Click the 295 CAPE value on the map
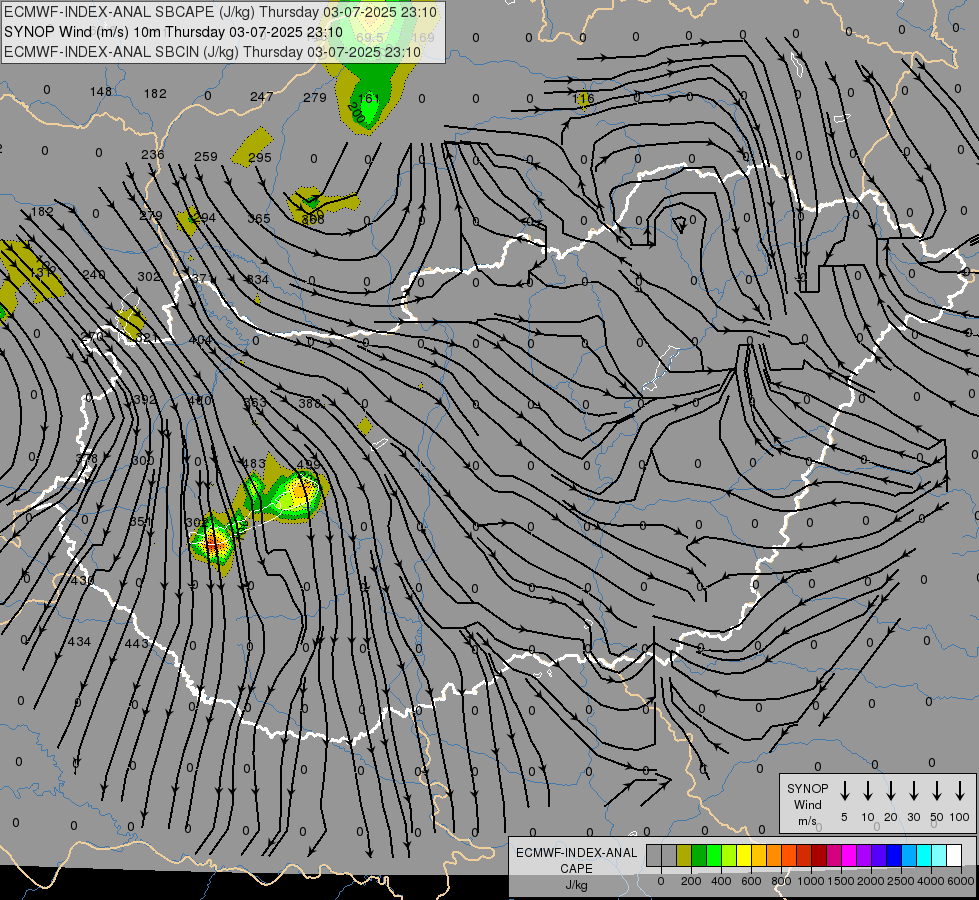Viewport: 979px width, 900px height. 260,157
